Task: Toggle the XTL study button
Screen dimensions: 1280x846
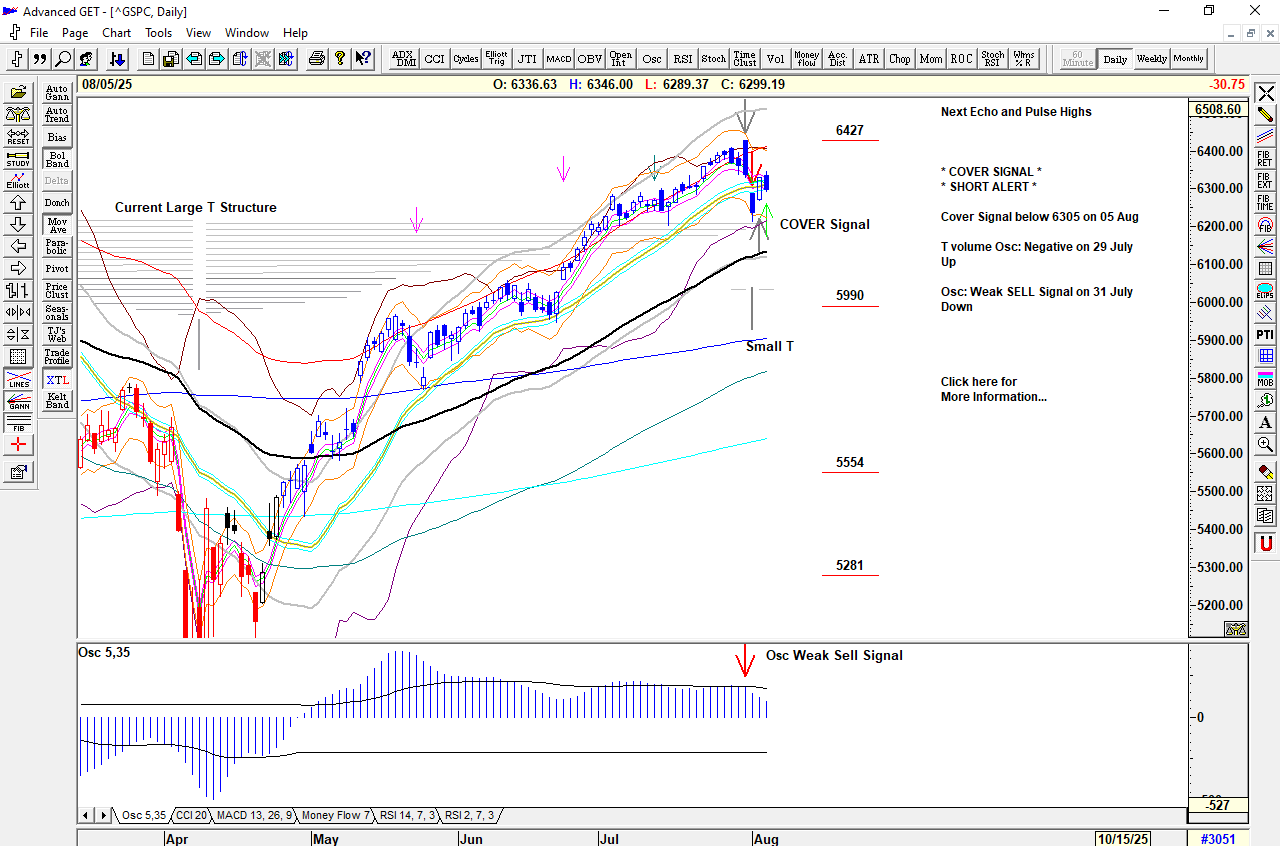Action: click(57, 380)
